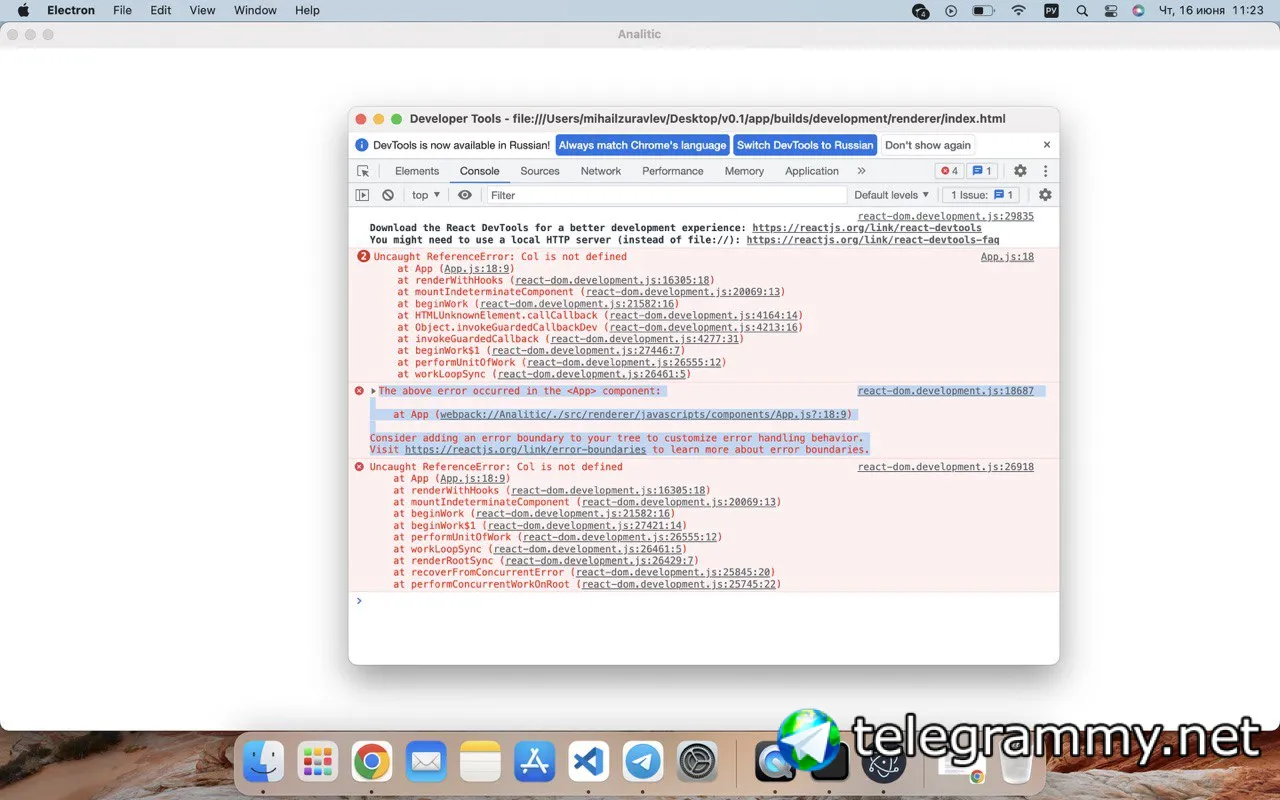Screen dimensions: 1280x800
Task: Open the File menu
Action: 122,10
